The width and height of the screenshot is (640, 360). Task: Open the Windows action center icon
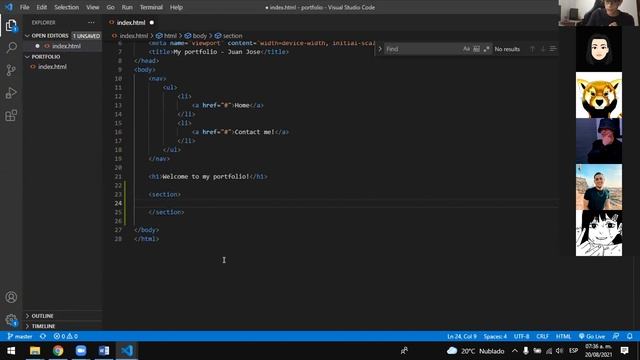pos(624,351)
